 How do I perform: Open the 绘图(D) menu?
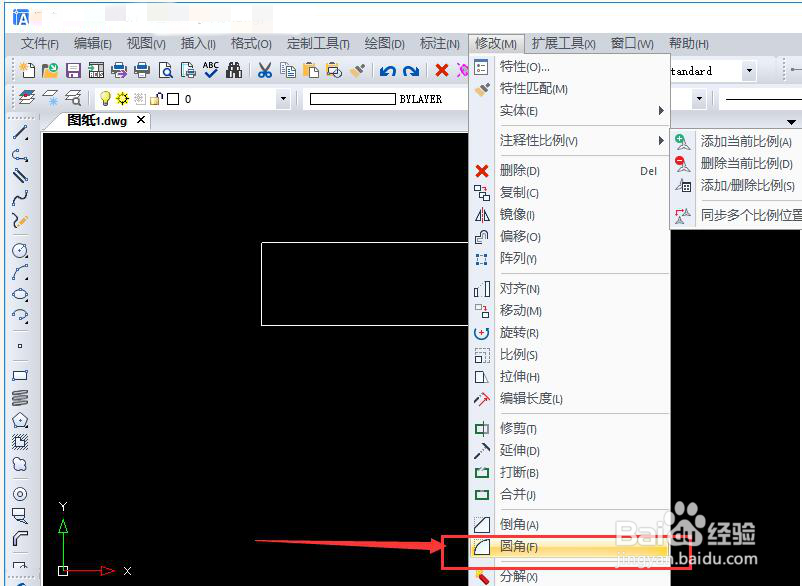[385, 44]
